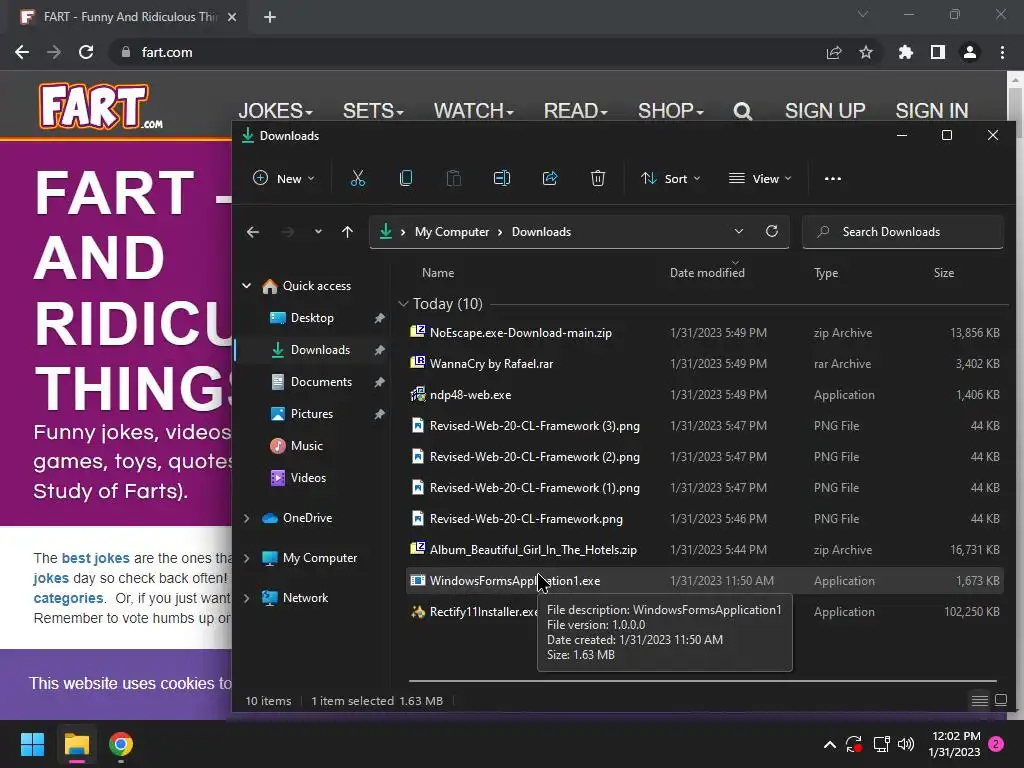Open Windows Start menu
1024x768 pixels.
32,744
